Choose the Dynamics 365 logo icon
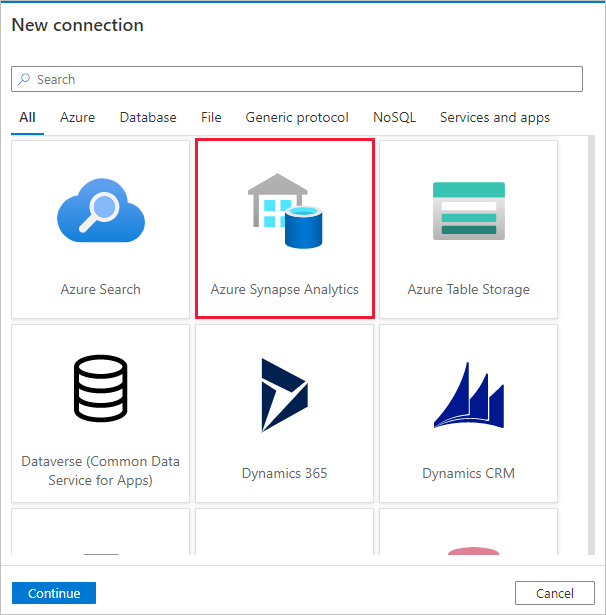This screenshot has width=606, height=615. coord(284,395)
